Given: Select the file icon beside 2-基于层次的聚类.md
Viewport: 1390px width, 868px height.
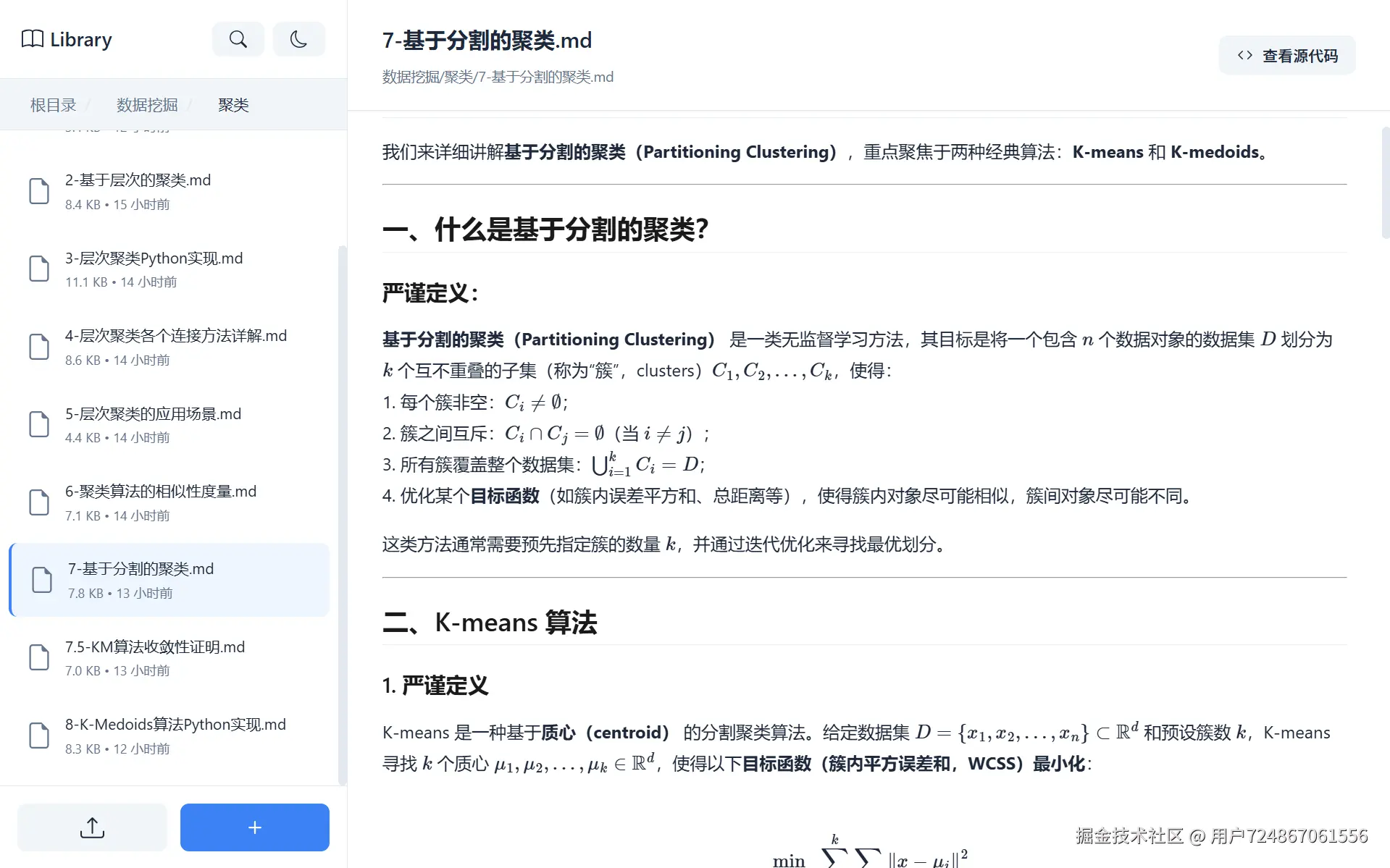Looking at the screenshot, I should coord(39,190).
